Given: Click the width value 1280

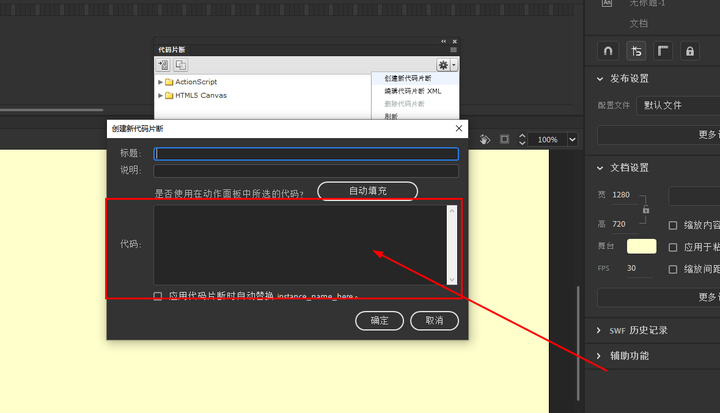Looking at the screenshot, I should coord(621,195).
